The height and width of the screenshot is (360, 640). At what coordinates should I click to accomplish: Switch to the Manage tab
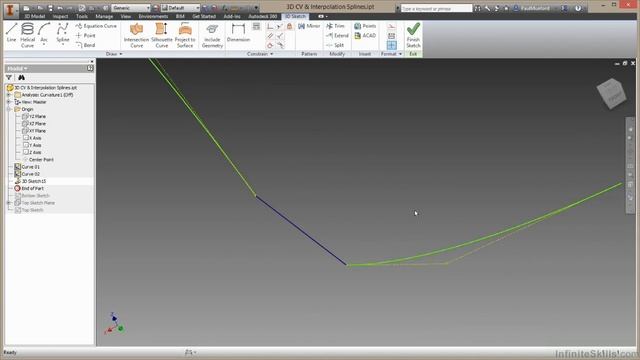point(104,16)
